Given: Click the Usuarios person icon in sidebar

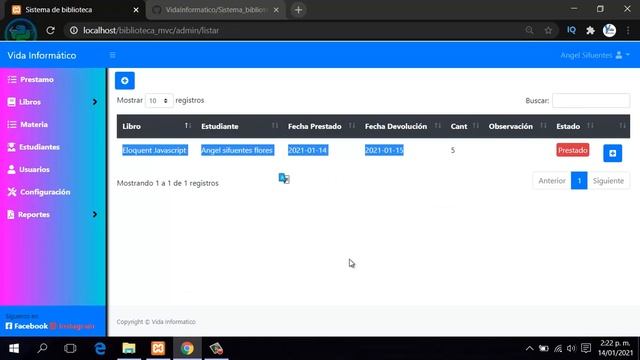Looking at the screenshot, I should tap(11, 169).
